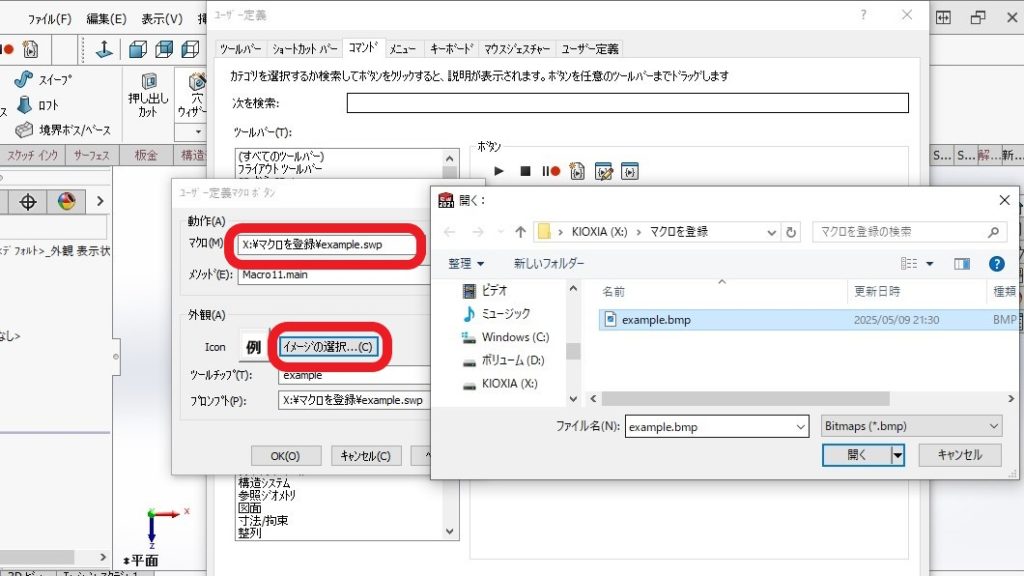Click the Record/Pause Macro icon
1024x576 pixels.
(551, 171)
